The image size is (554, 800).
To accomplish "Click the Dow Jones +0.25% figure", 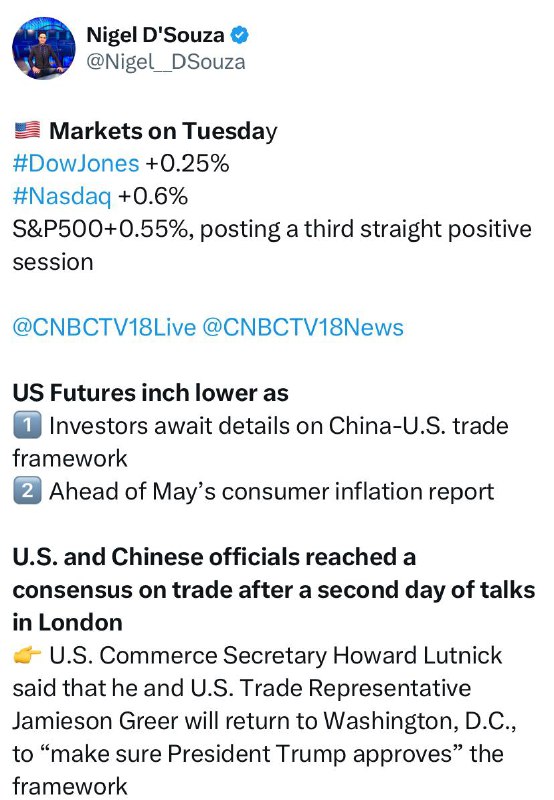I will [x=187, y=164].
